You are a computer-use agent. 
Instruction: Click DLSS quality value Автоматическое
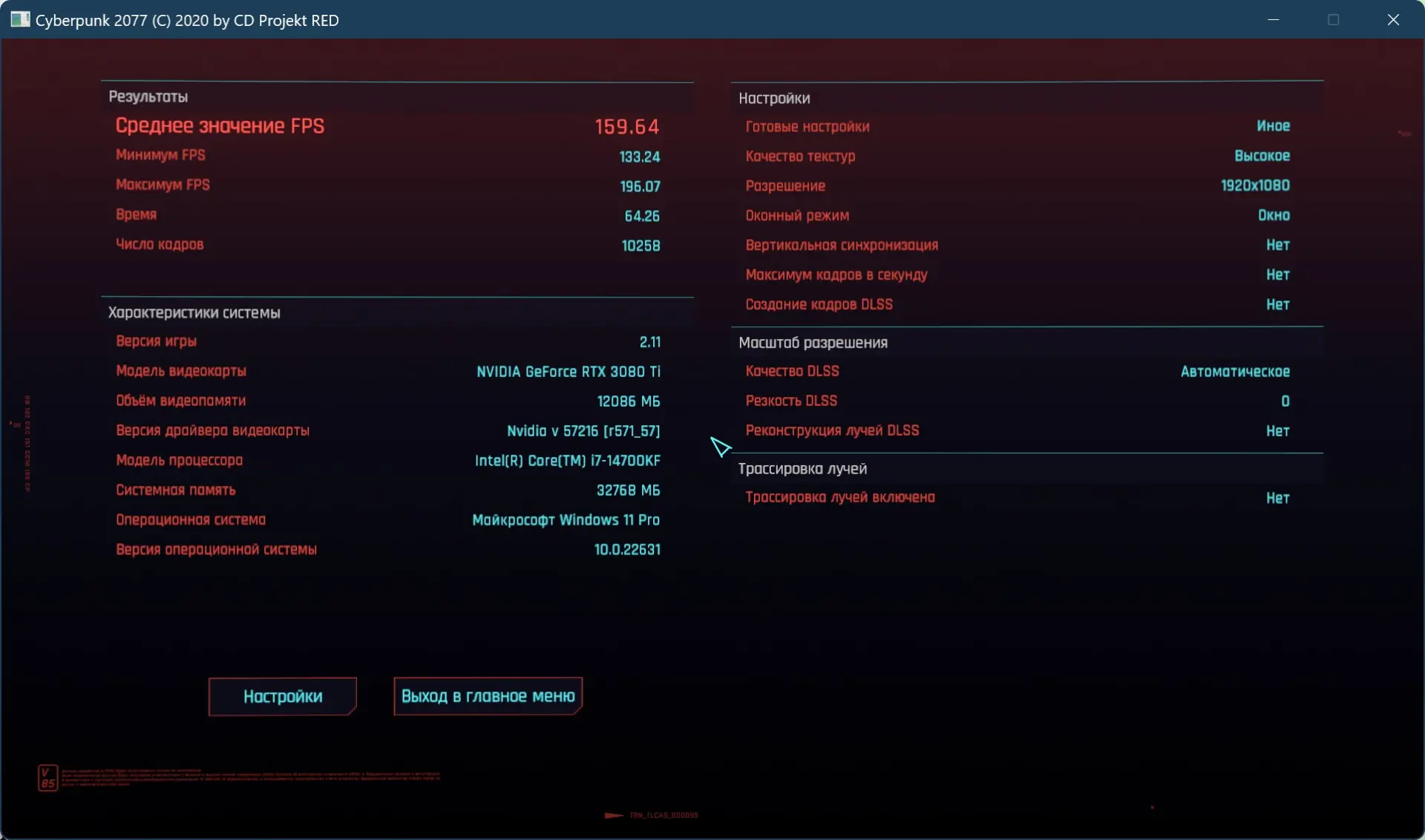click(1236, 372)
